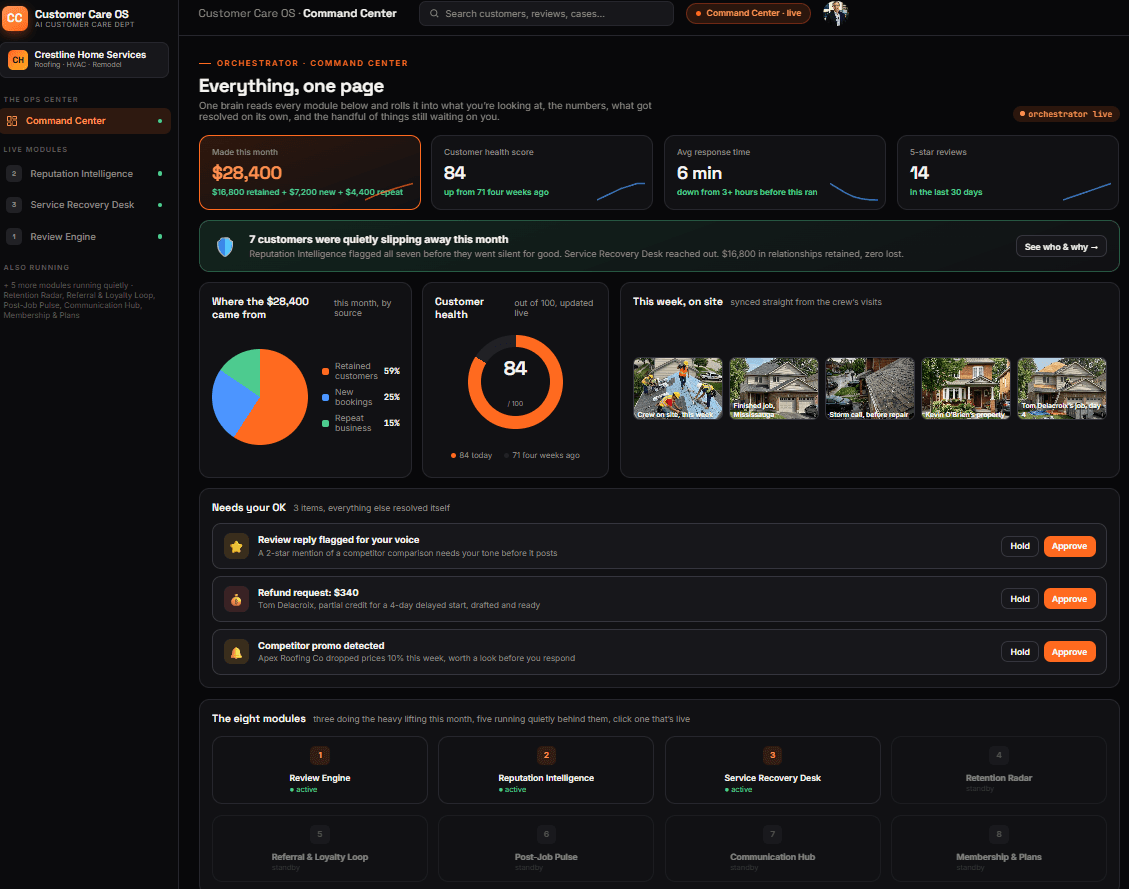Screen dimensions: 1129x889
Task: Click the orange Retained customers legend swatch
Action: click(x=325, y=371)
